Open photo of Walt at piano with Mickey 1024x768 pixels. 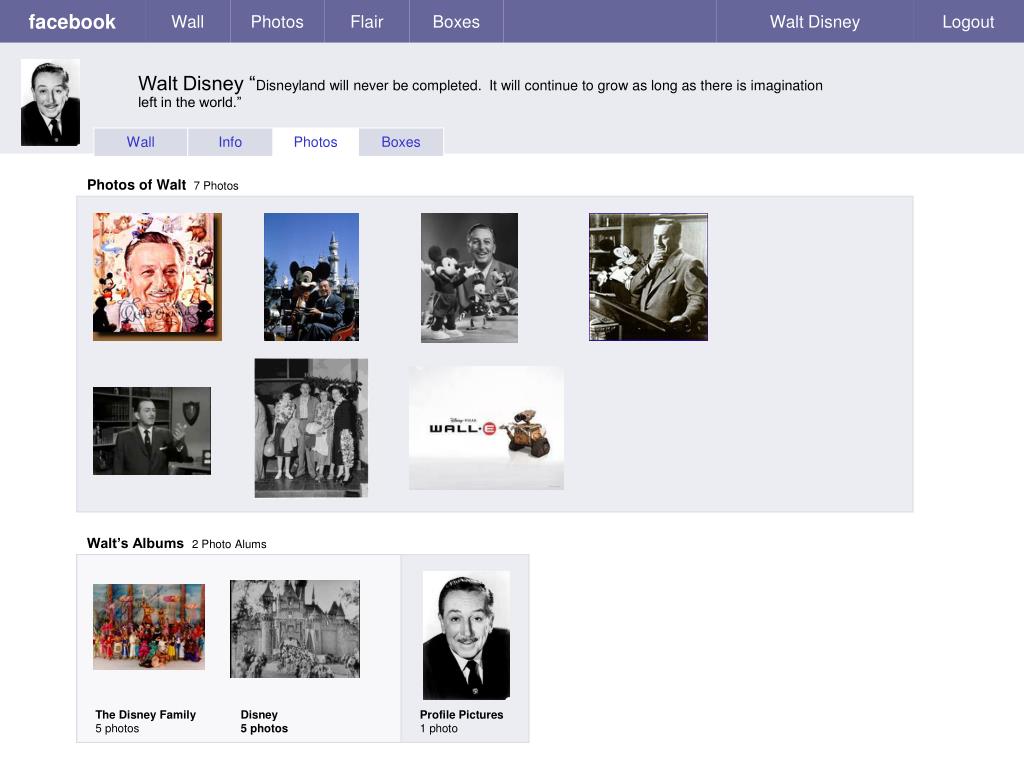(648, 277)
